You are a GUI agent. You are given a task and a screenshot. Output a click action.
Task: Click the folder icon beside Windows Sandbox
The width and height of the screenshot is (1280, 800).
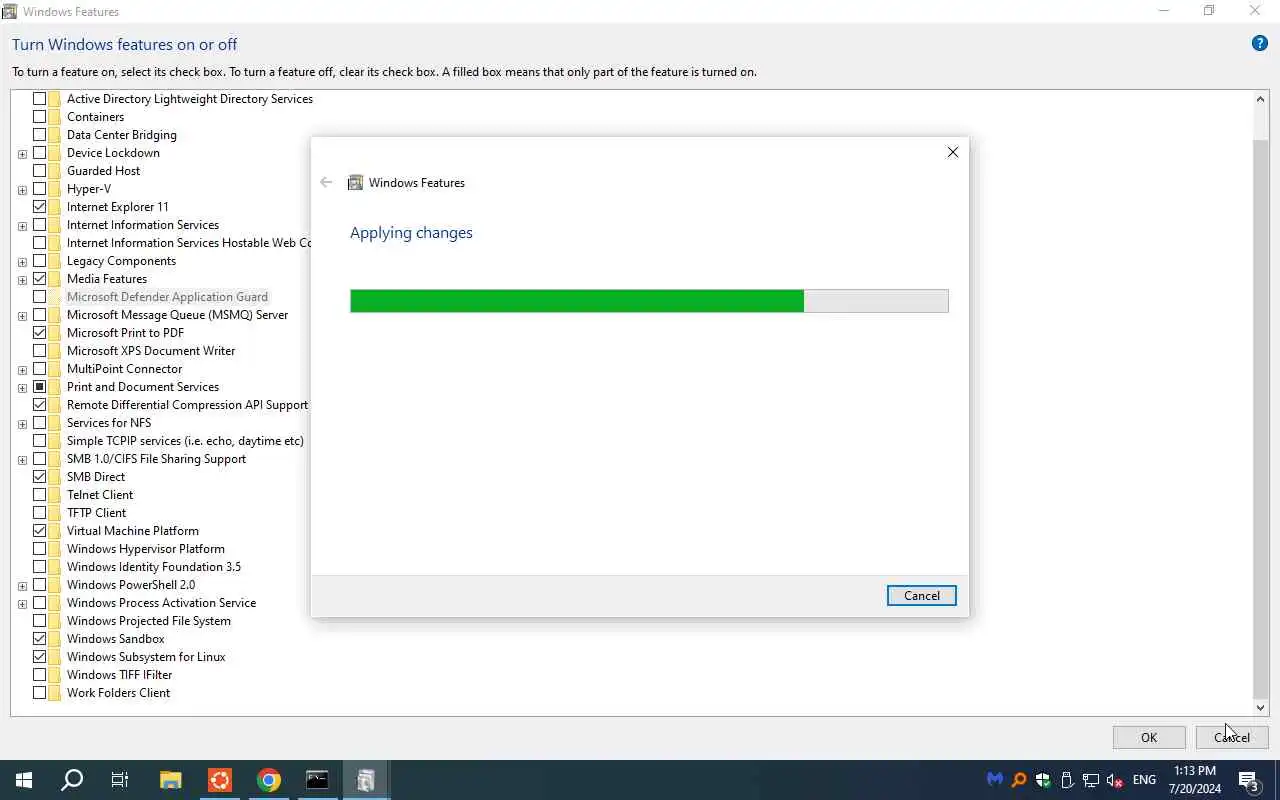[55, 639]
